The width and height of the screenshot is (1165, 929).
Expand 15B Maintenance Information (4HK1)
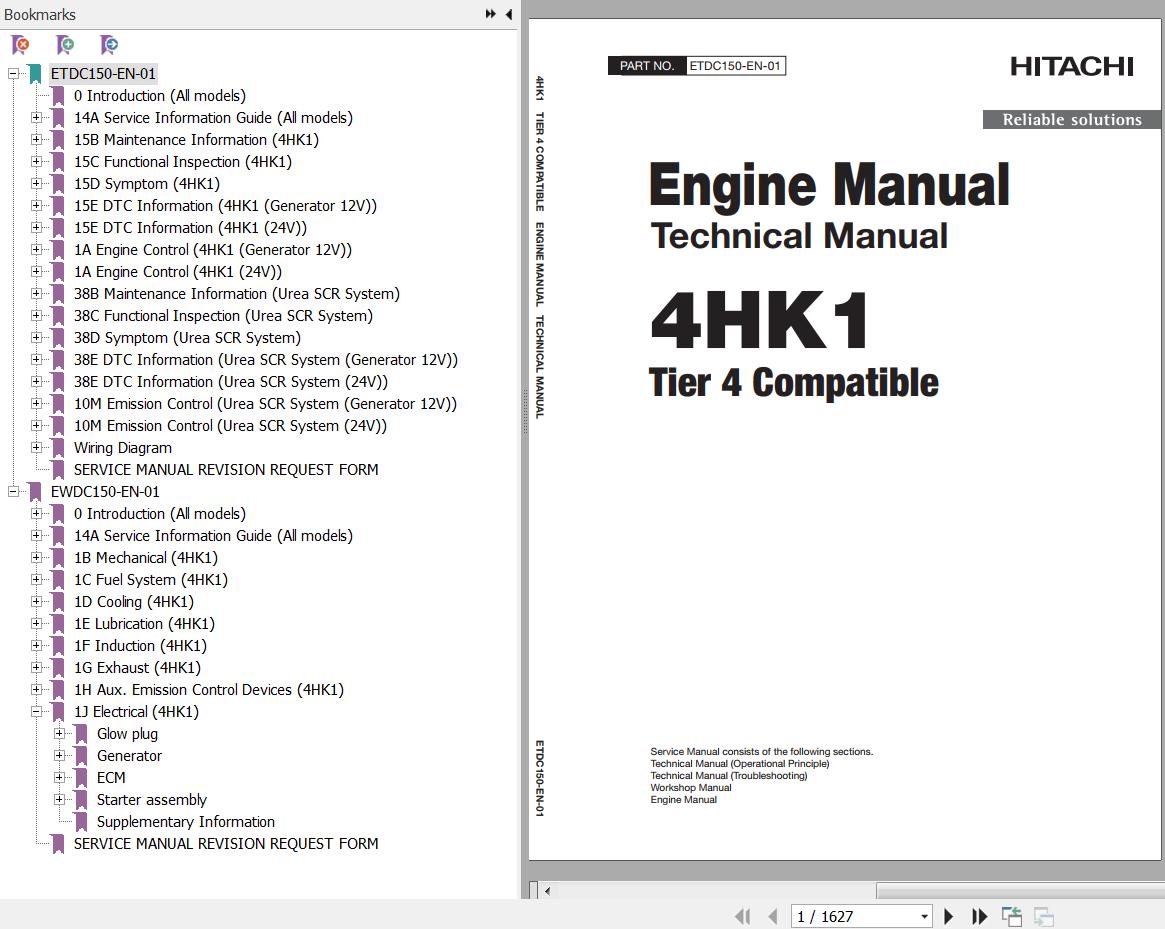click(36, 140)
